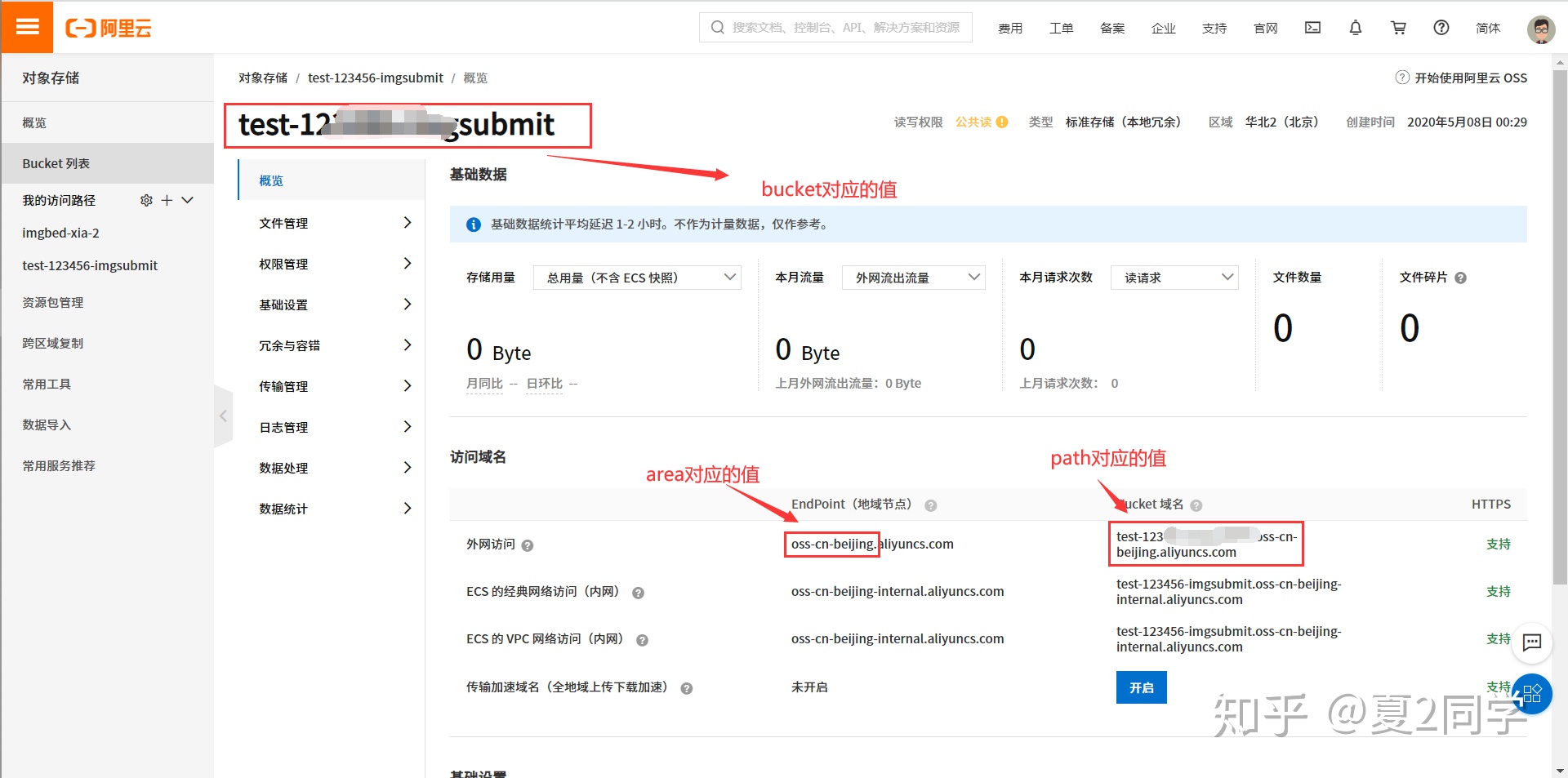Open the 存储用量 总用量 dropdown
Screen dimensions: 1568x778
(637, 278)
